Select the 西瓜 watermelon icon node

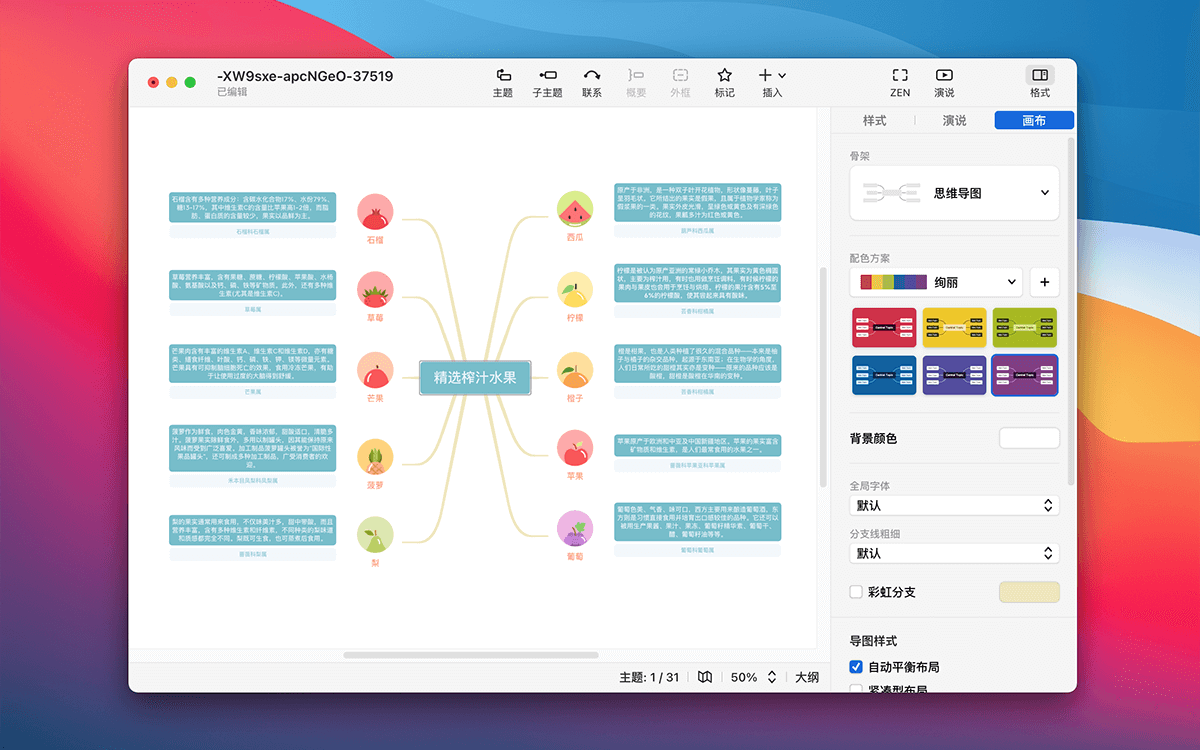[x=575, y=209]
